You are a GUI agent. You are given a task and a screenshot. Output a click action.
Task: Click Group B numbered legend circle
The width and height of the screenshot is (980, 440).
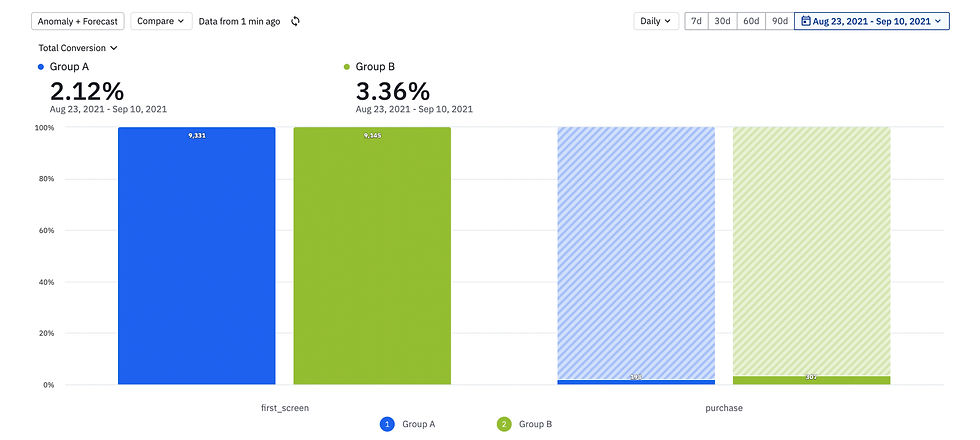coord(504,424)
